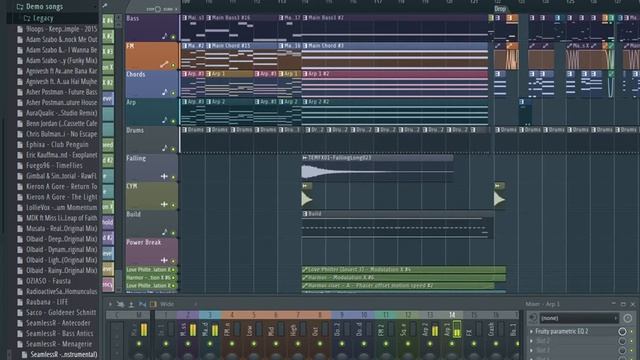The image size is (640, 360).
Task: Jump to the Drop timeline marker
Action: tap(500, 9)
